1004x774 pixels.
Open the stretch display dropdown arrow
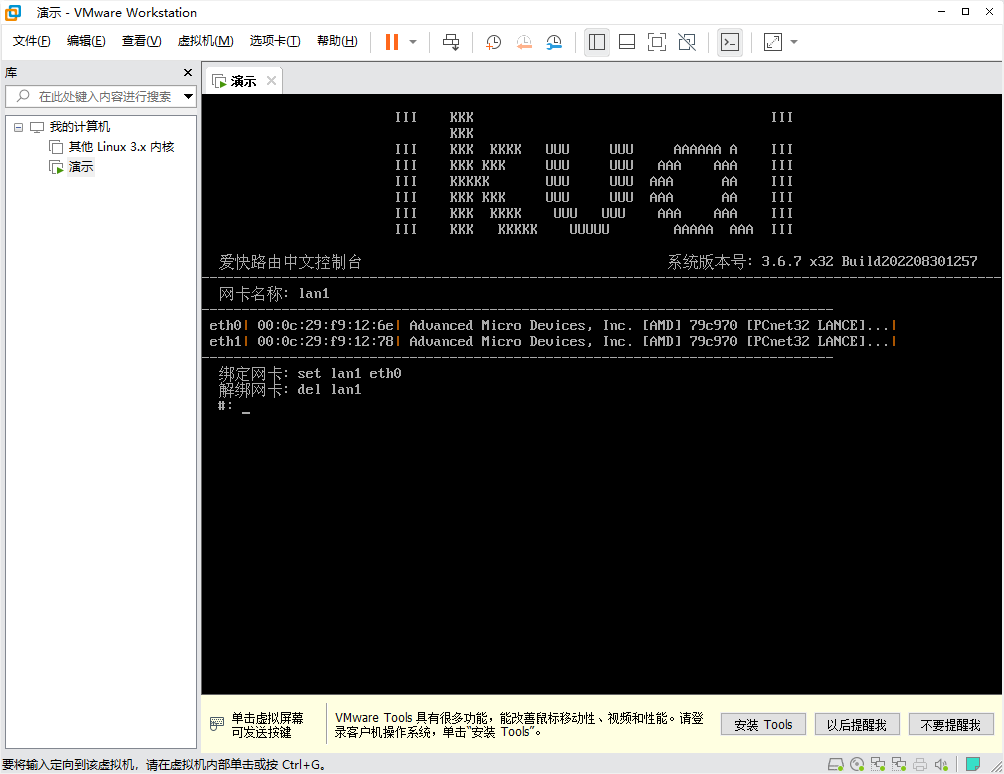[x=794, y=42]
